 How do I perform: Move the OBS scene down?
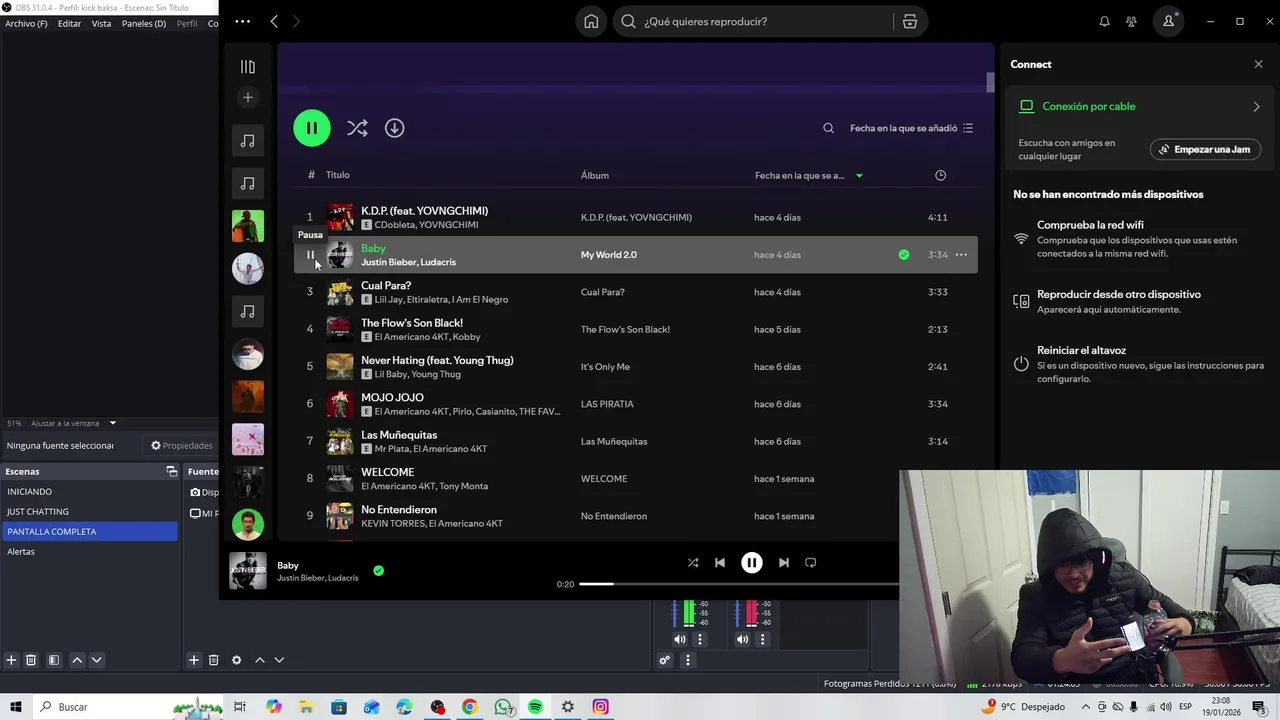click(97, 660)
